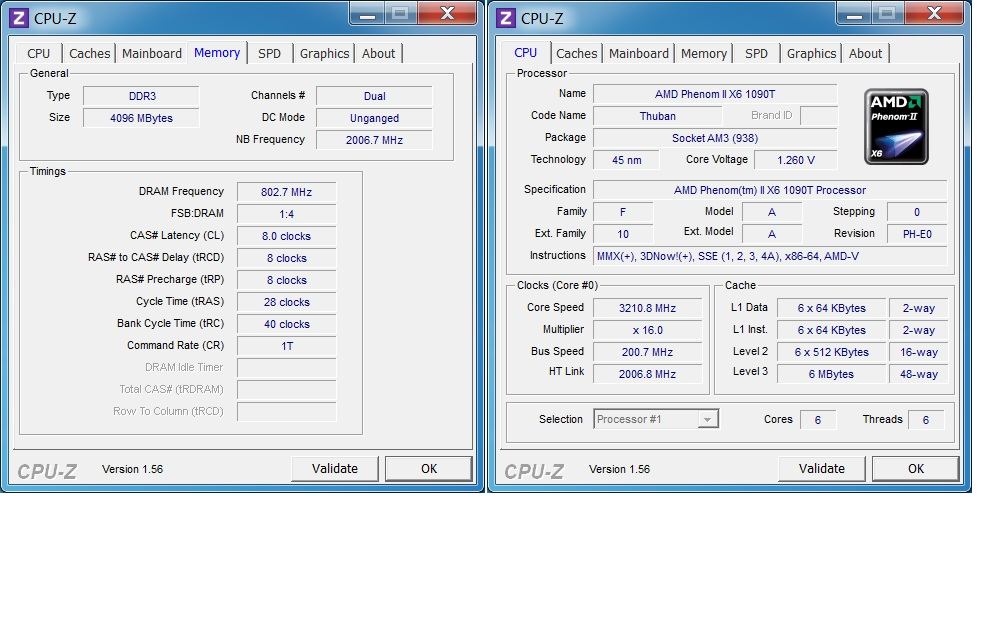Click the 45 nm technology value
This screenshot has width=1008, height=630.
point(626,159)
